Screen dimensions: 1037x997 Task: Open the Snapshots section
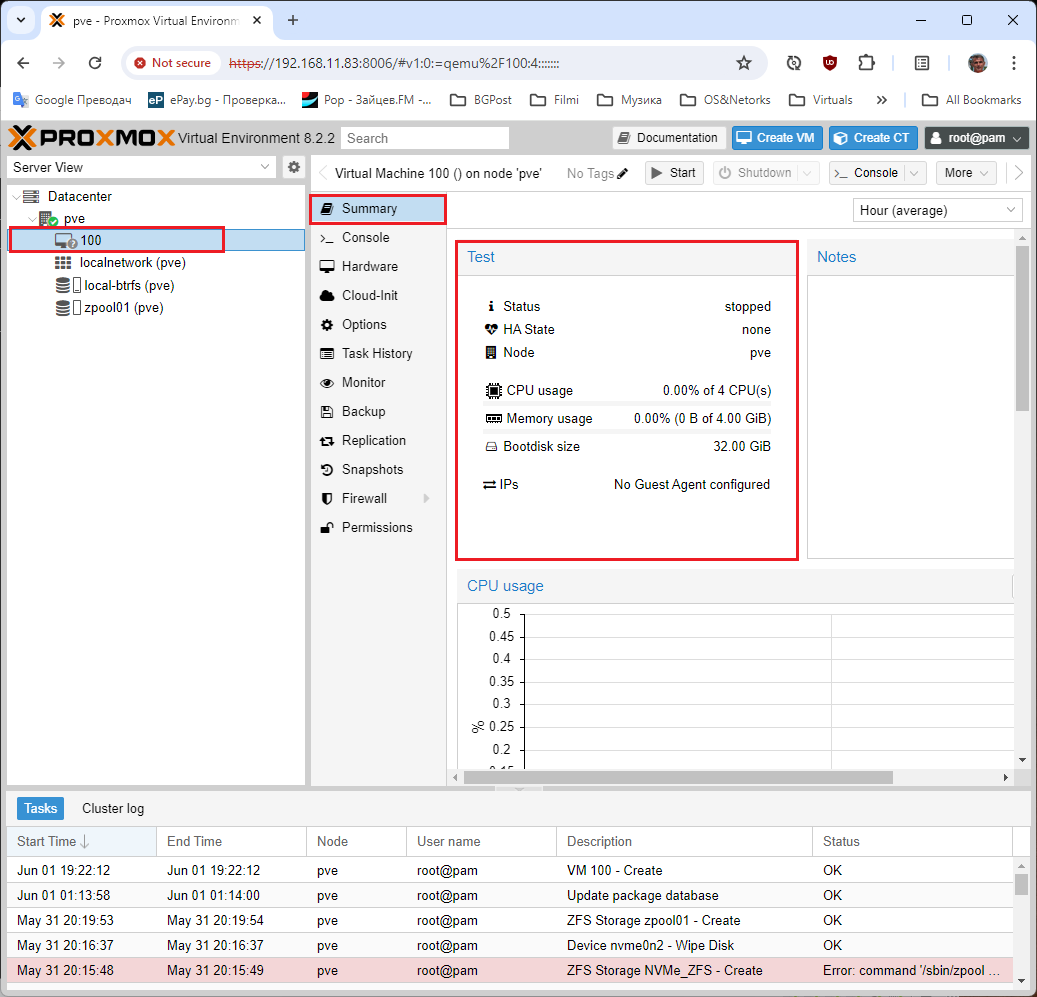click(x=378, y=470)
